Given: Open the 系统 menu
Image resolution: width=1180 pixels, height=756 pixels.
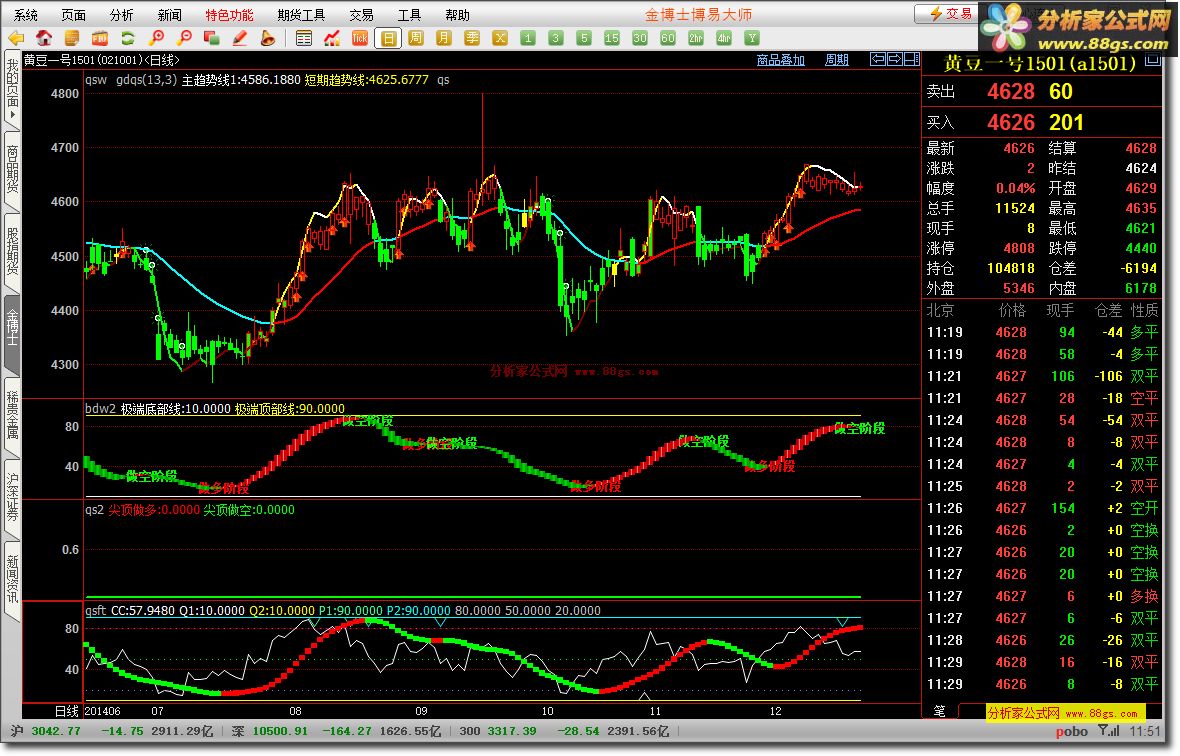Looking at the screenshot, I should 25,14.
